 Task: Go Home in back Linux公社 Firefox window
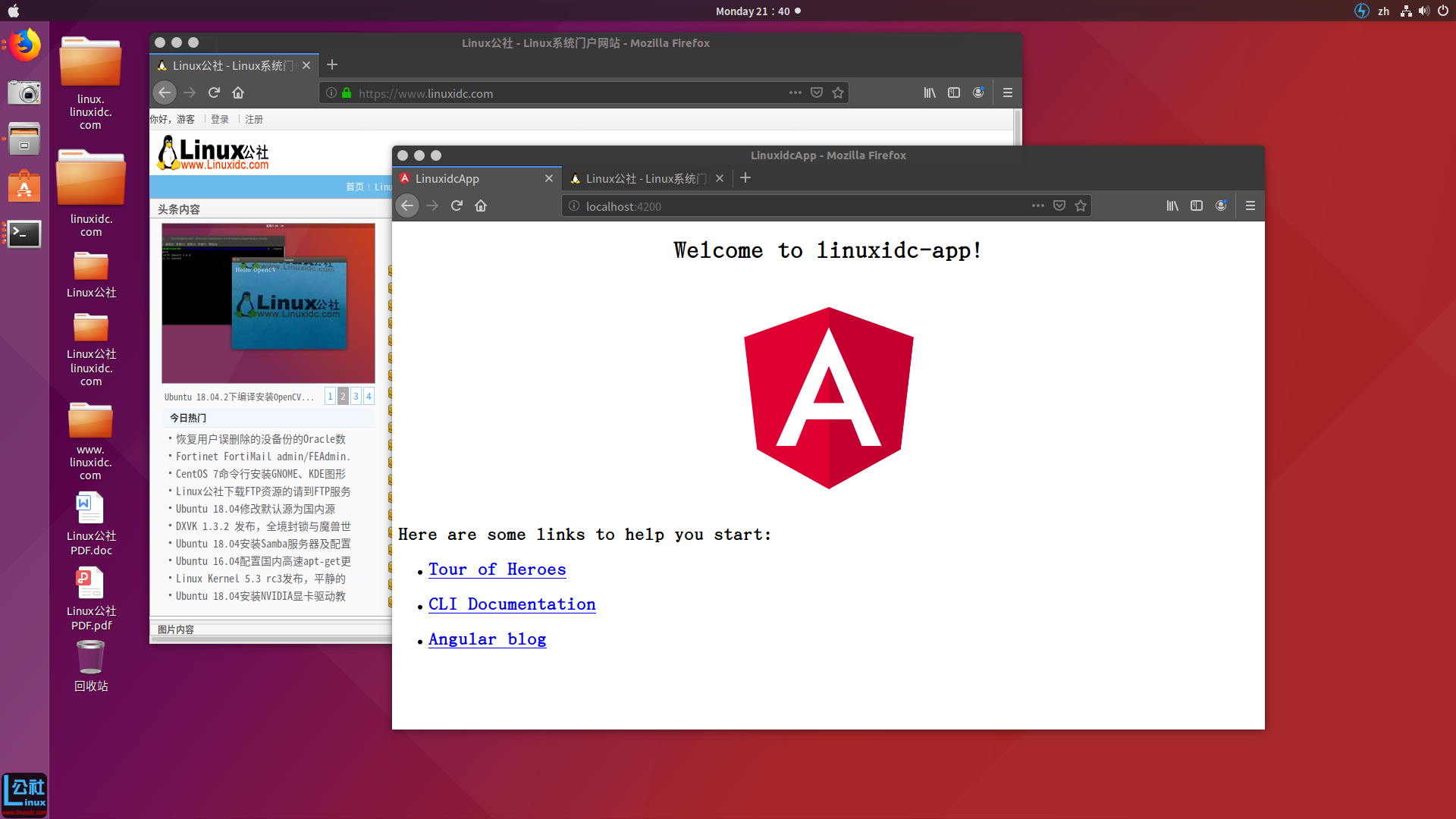(x=238, y=93)
